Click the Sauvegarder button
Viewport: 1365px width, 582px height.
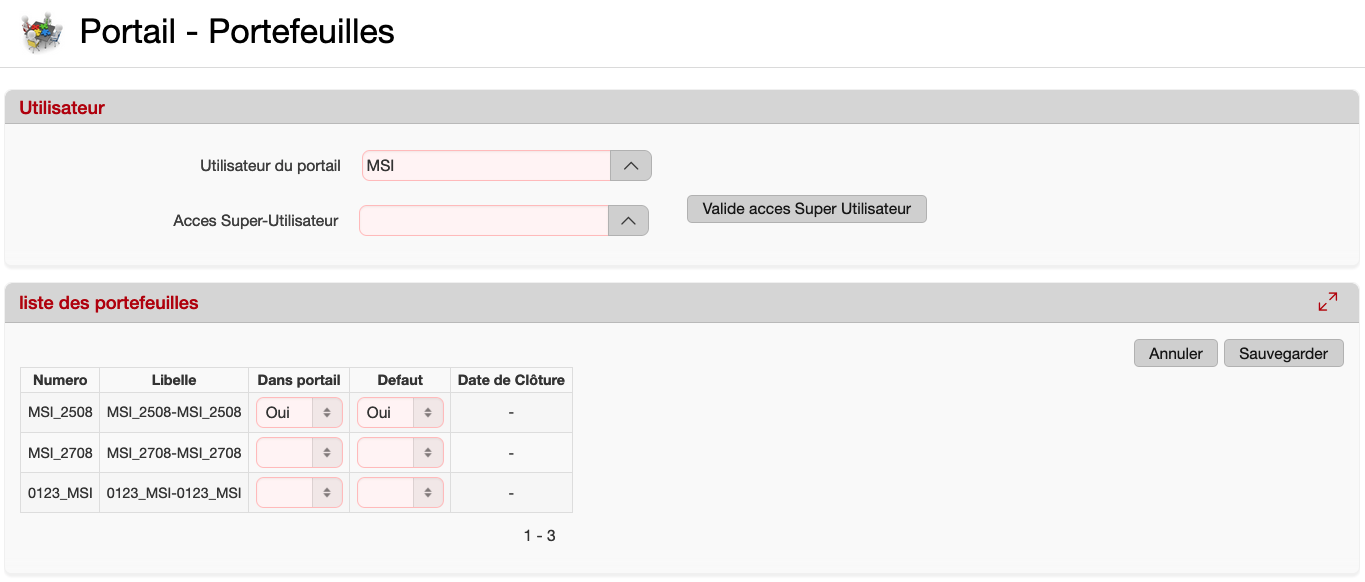tap(1283, 353)
